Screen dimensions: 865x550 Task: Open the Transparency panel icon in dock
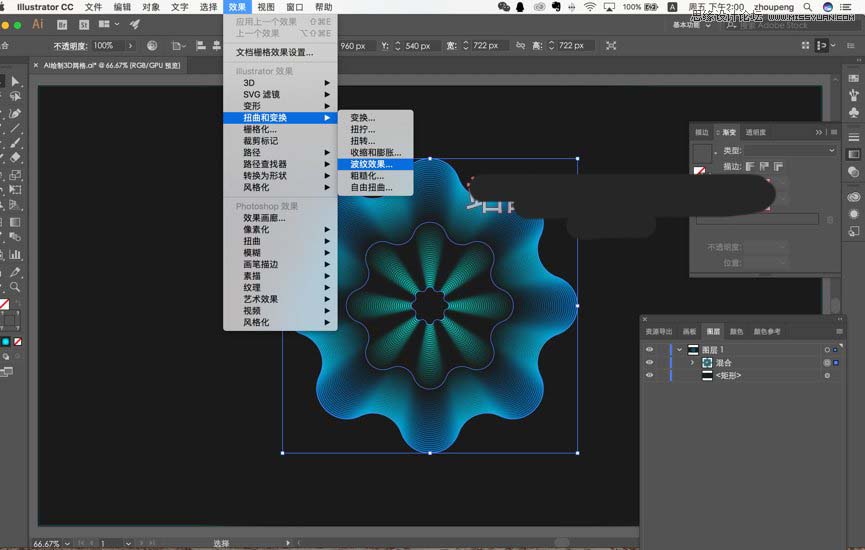(853, 172)
